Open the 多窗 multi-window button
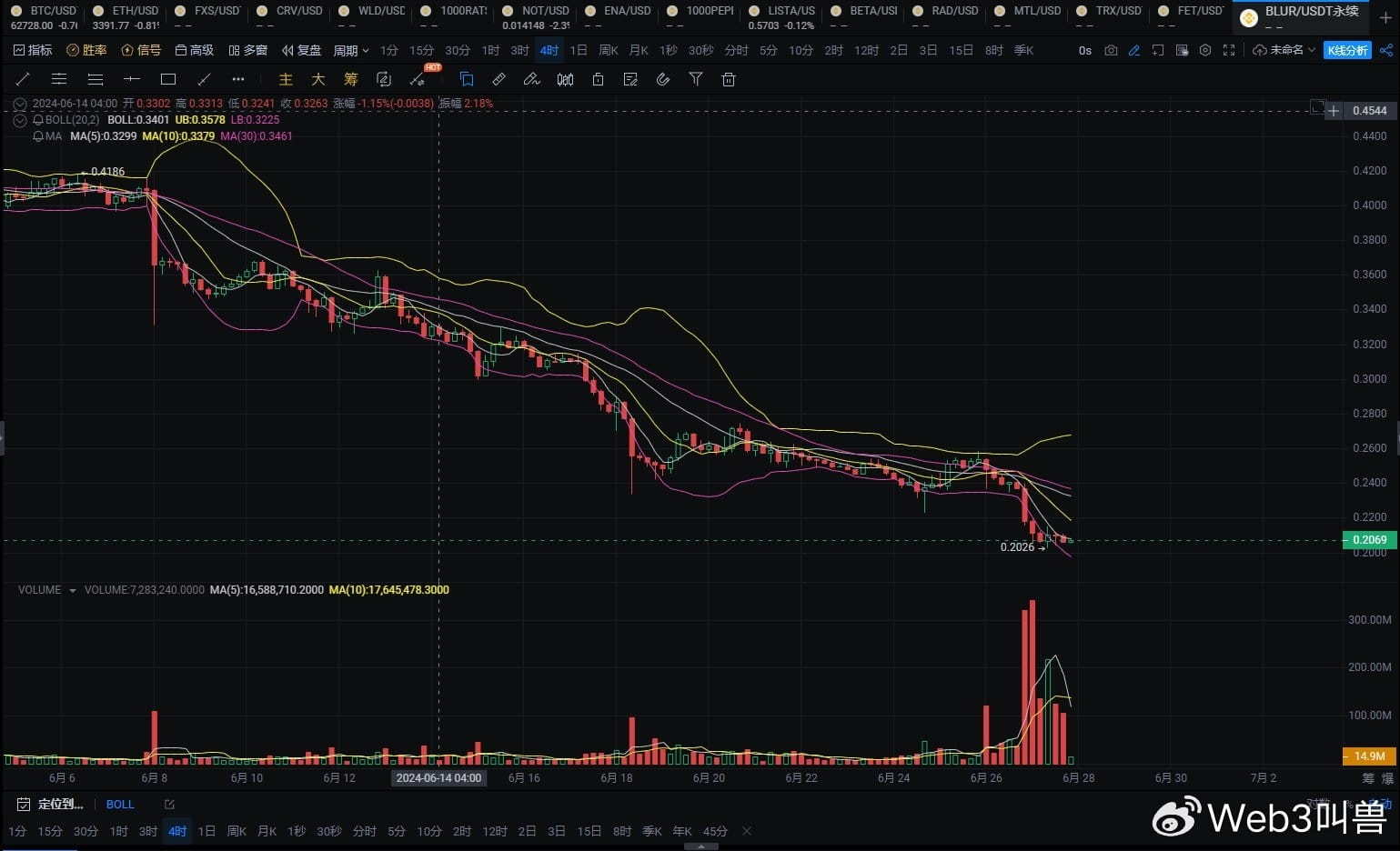Viewport: 1400px width, 851px height. point(248,50)
